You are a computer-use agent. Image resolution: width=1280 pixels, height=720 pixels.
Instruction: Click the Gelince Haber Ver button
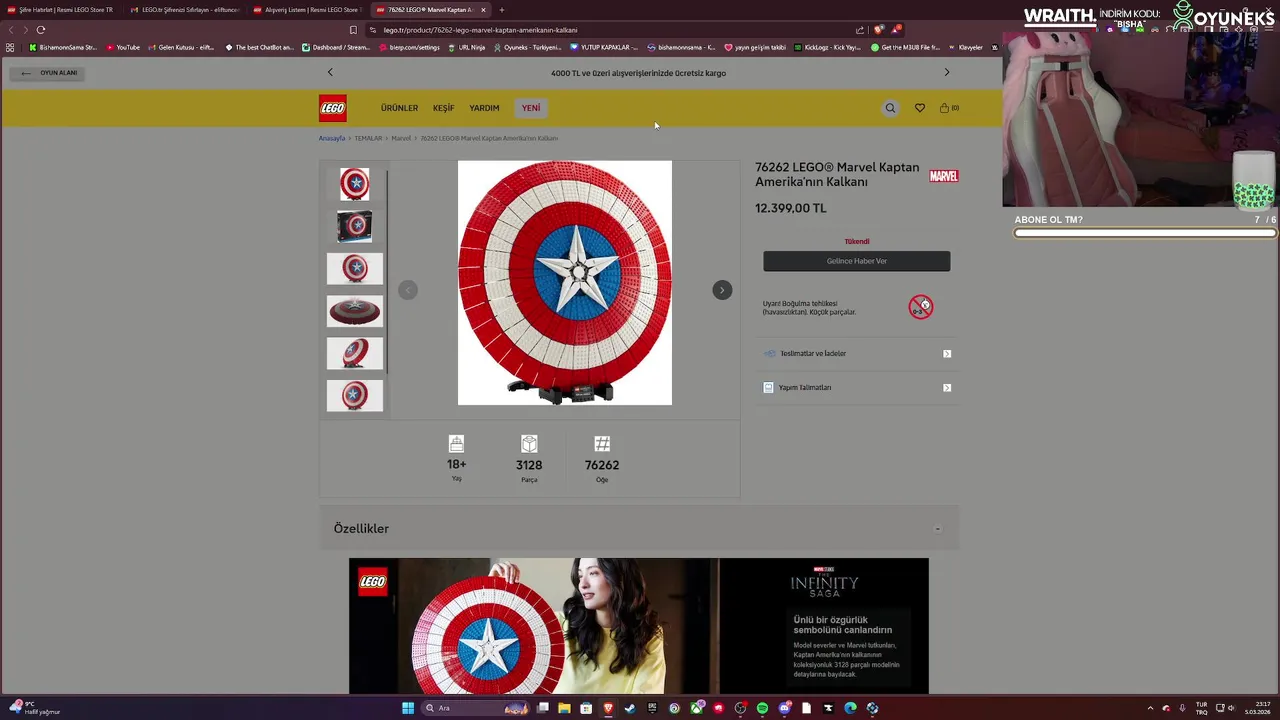pos(857,261)
